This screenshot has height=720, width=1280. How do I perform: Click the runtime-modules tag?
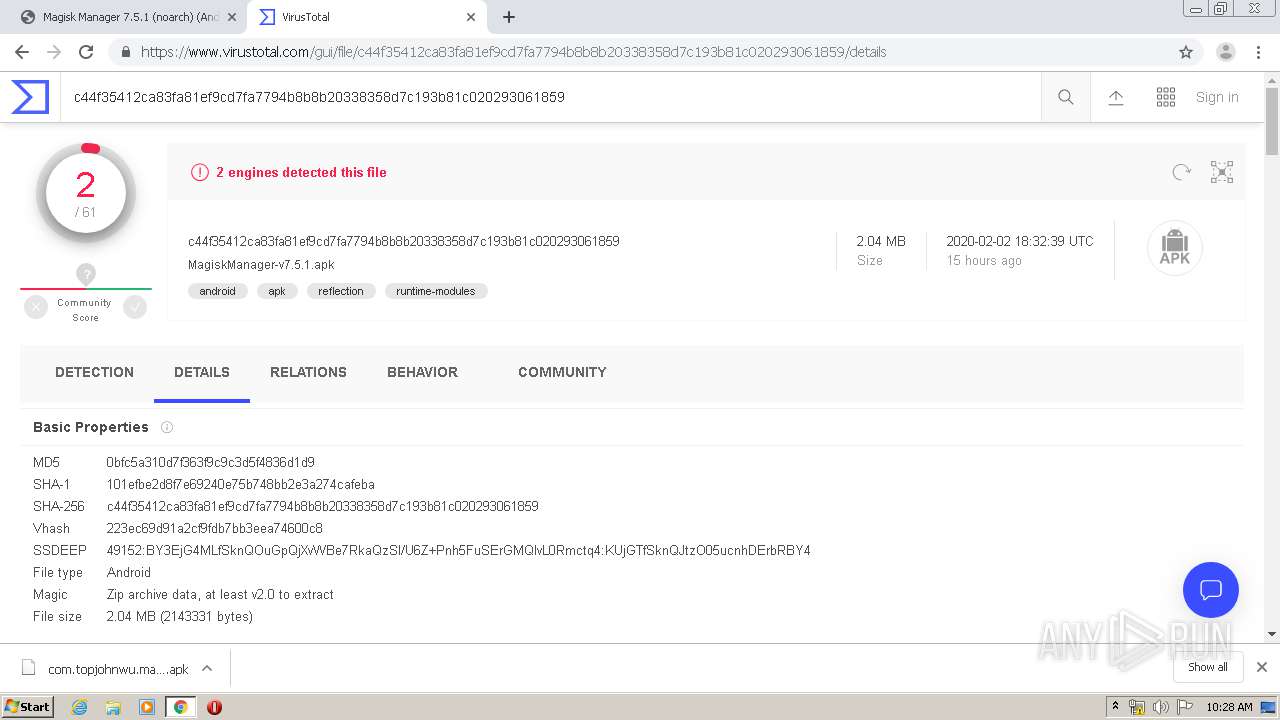(x=436, y=291)
